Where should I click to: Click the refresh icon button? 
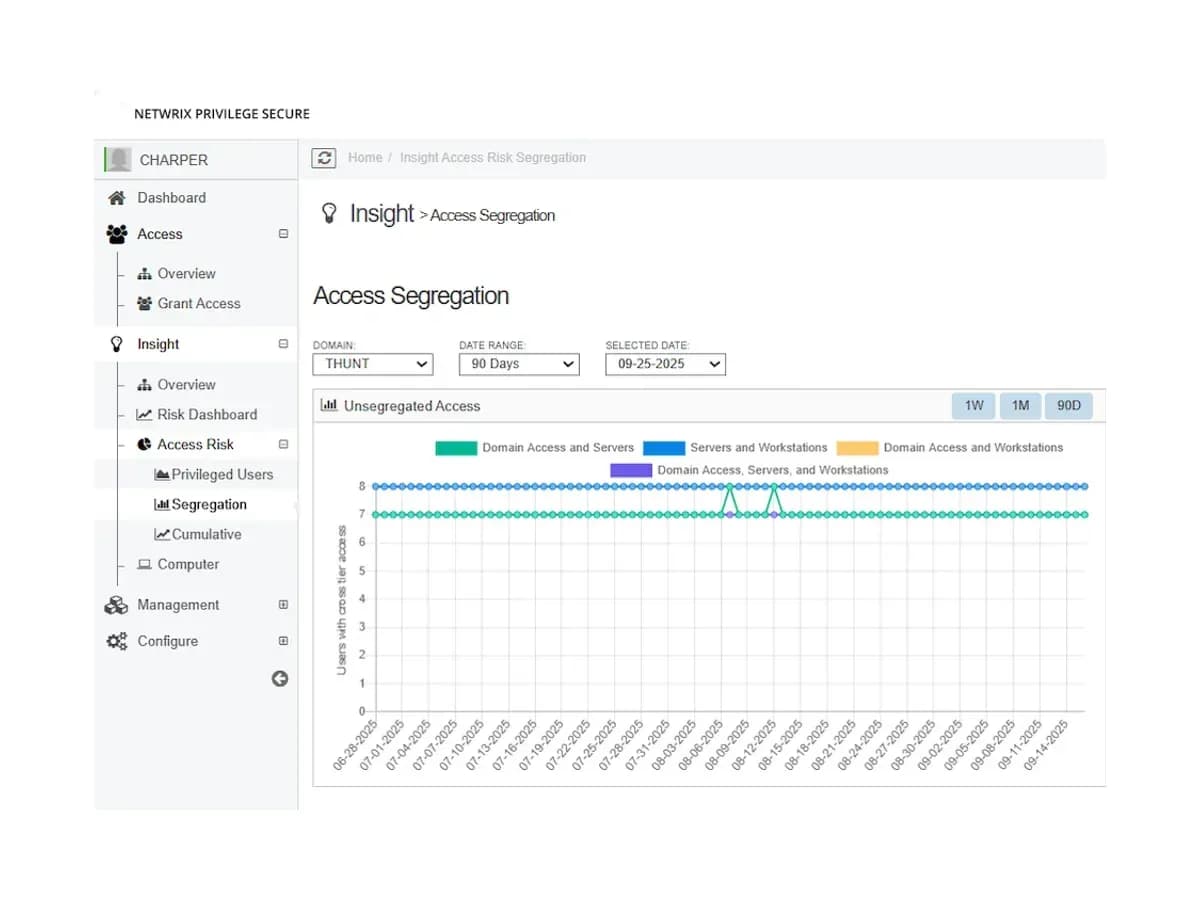coord(324,158)
